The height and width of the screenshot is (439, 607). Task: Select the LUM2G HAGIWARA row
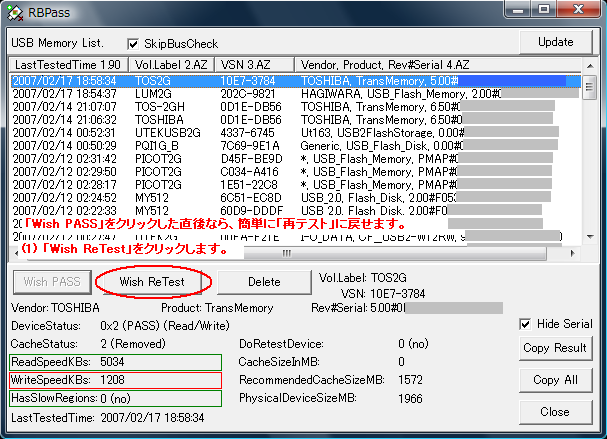pyautogui.click(x=296, y=94)
